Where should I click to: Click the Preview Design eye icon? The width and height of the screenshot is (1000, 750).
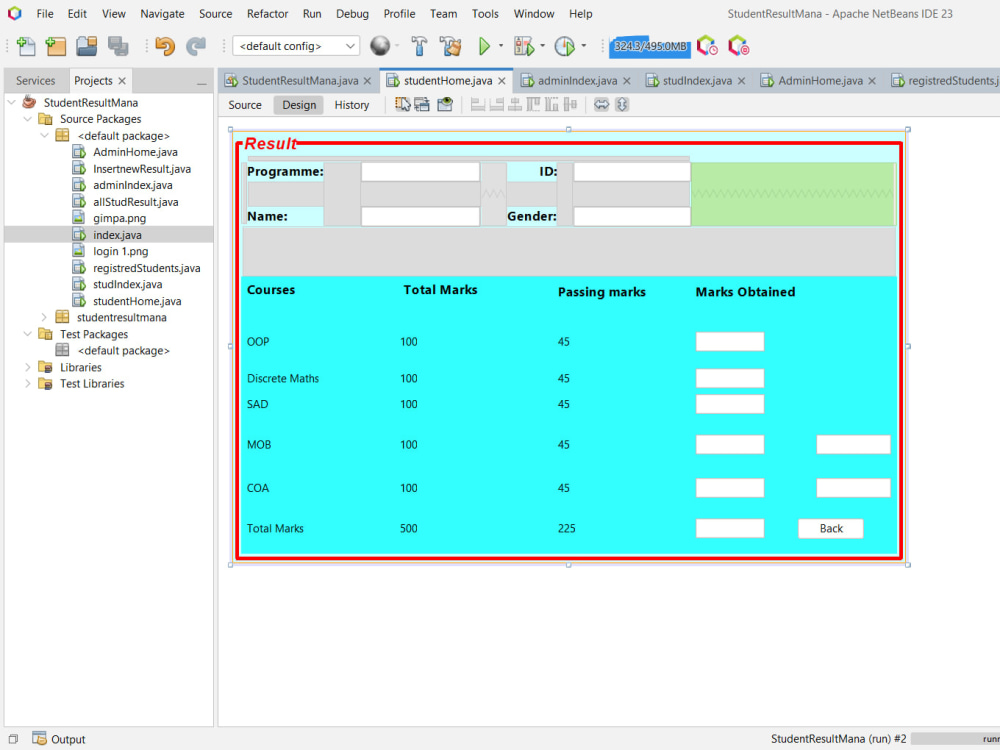(445, 105)
